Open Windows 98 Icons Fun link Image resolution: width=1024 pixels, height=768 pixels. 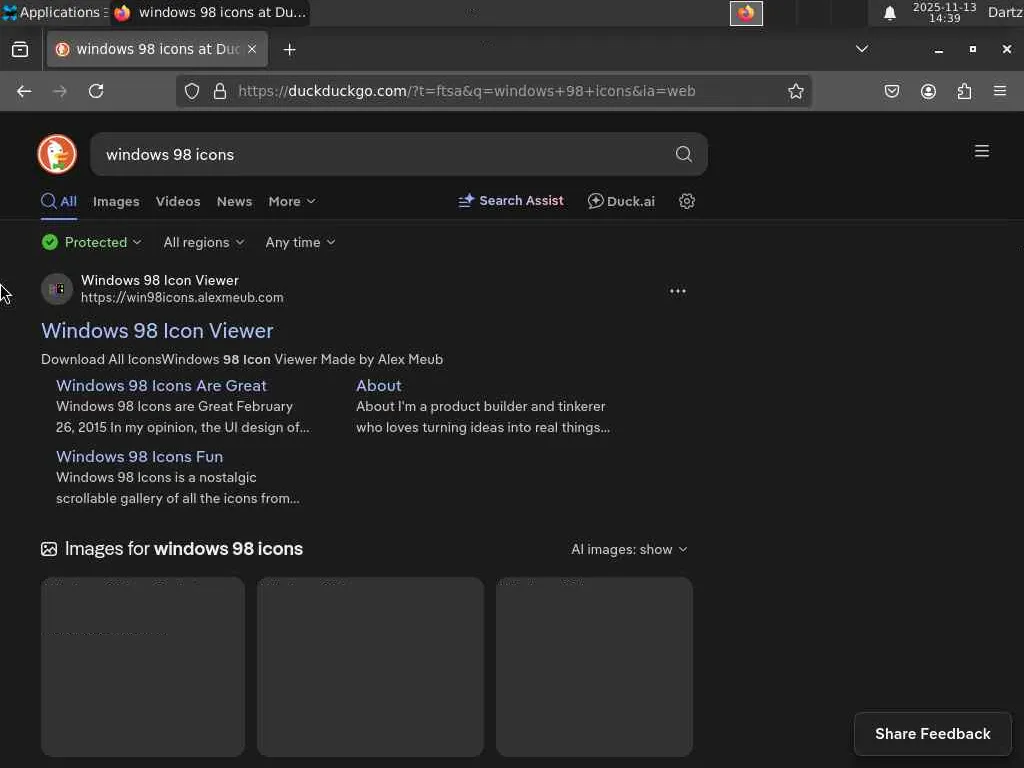coord(140,456)
